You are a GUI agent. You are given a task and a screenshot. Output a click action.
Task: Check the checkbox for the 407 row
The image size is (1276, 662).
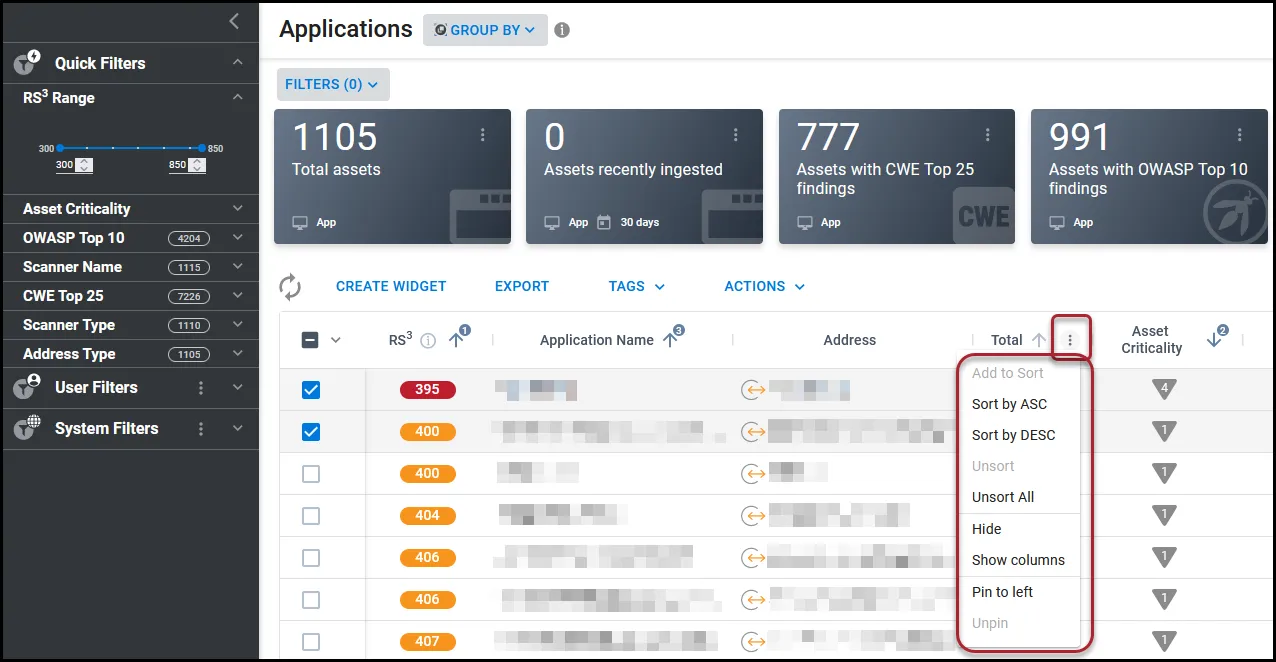(x=311, y=642)
